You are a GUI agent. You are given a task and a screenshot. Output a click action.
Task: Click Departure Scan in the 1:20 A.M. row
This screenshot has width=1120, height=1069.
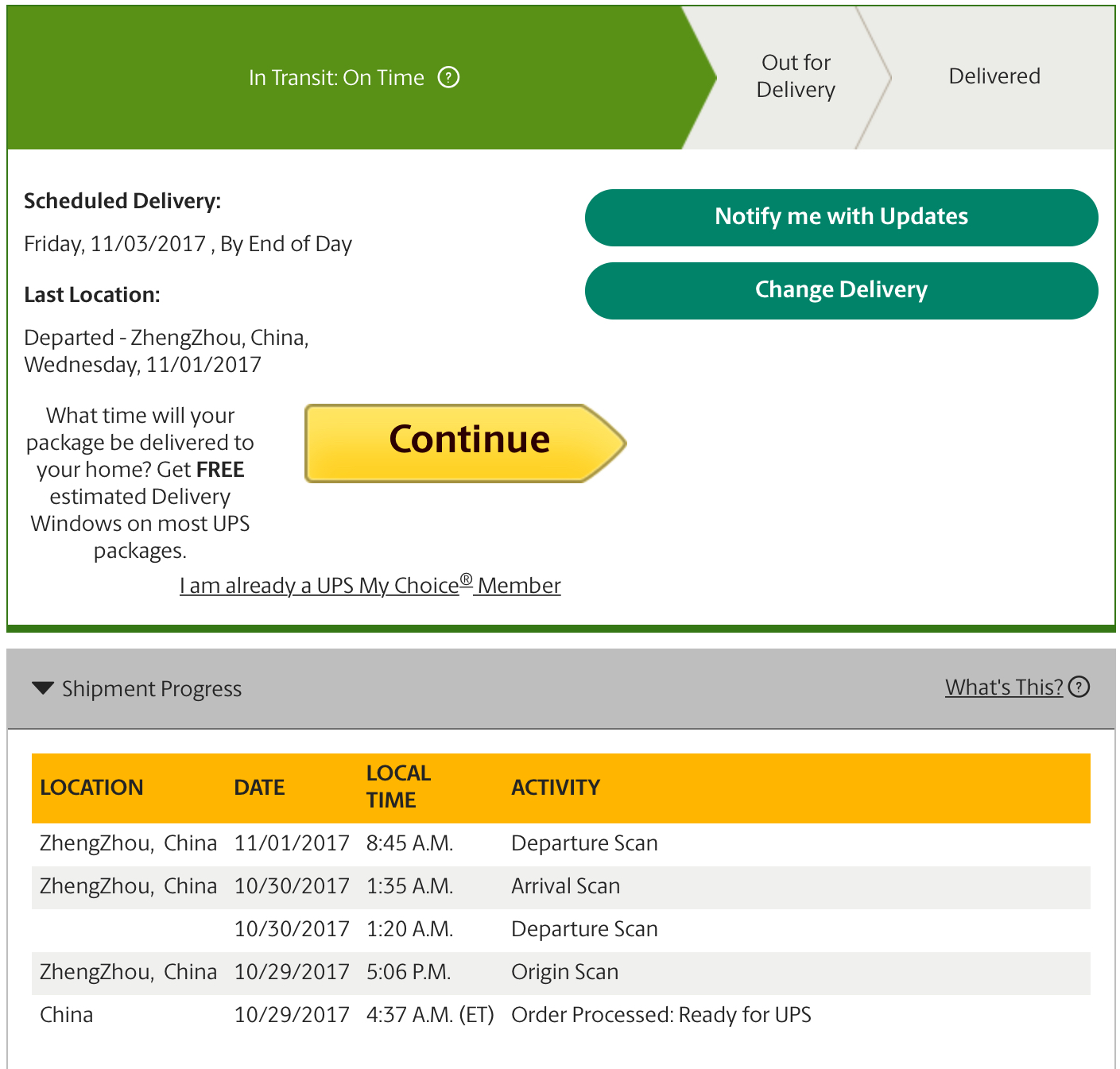coord(584,929)
